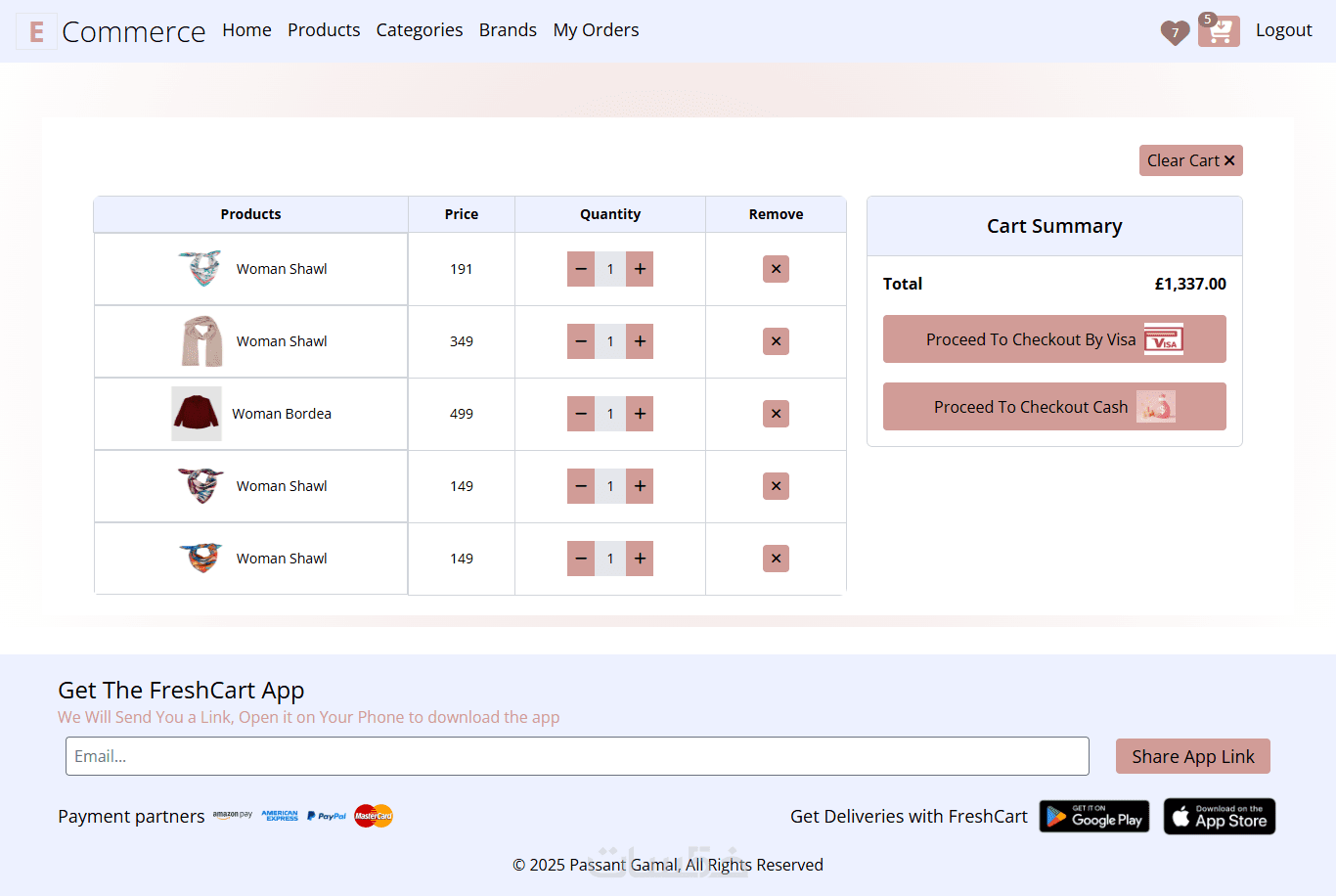Remove the 191 Woman Shawl from cart
Image resolution: width=1336 pixels, height=896 pixels.
776,269
